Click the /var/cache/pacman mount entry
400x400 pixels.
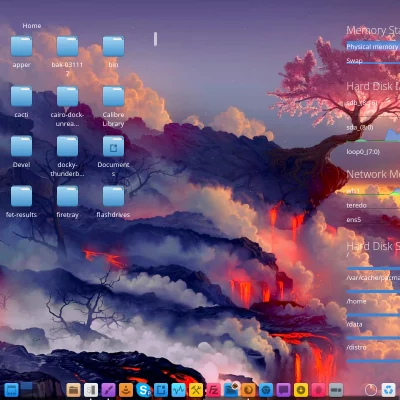pyautogui.click(x=373, y=278)
